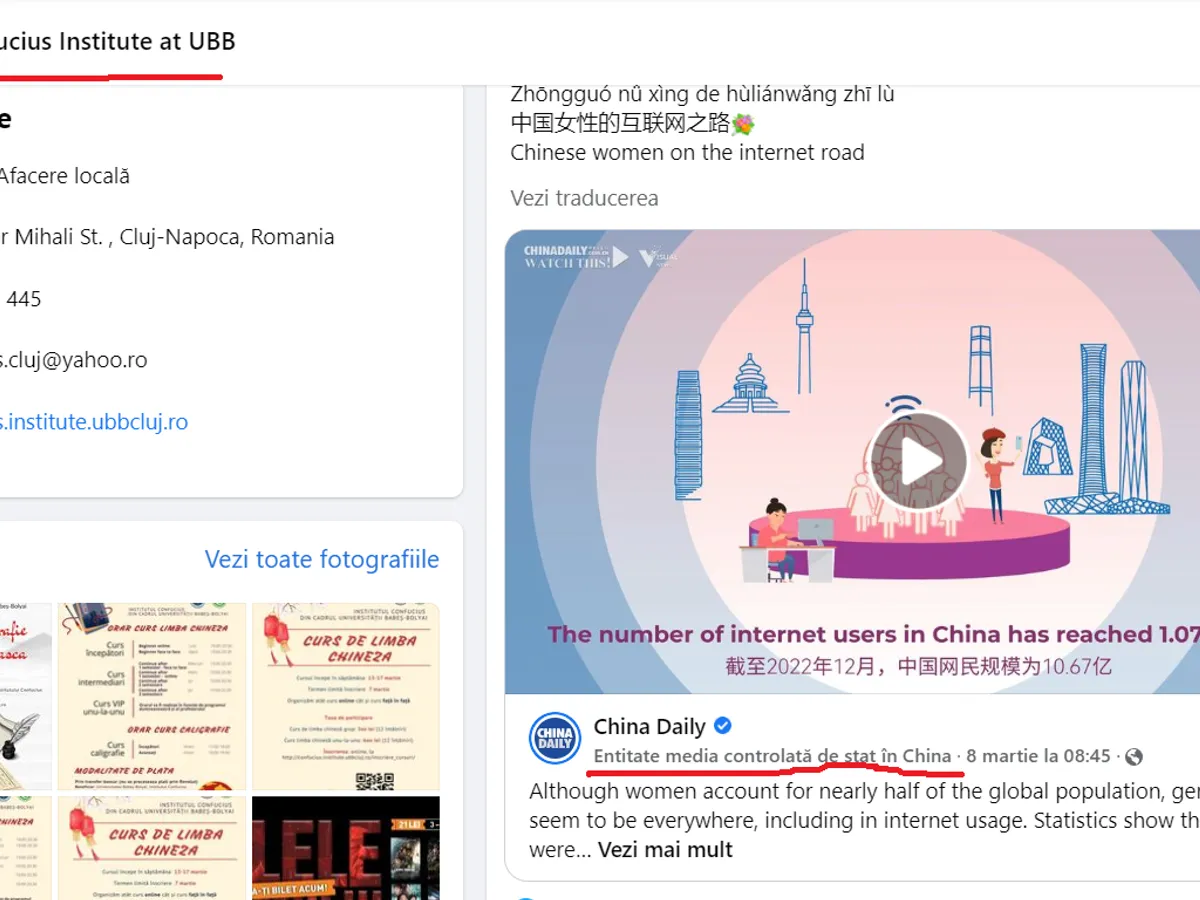Open China Daily round profile logo
The height and width of the screenshot is (900, 1200).
(x=555, y=739)
